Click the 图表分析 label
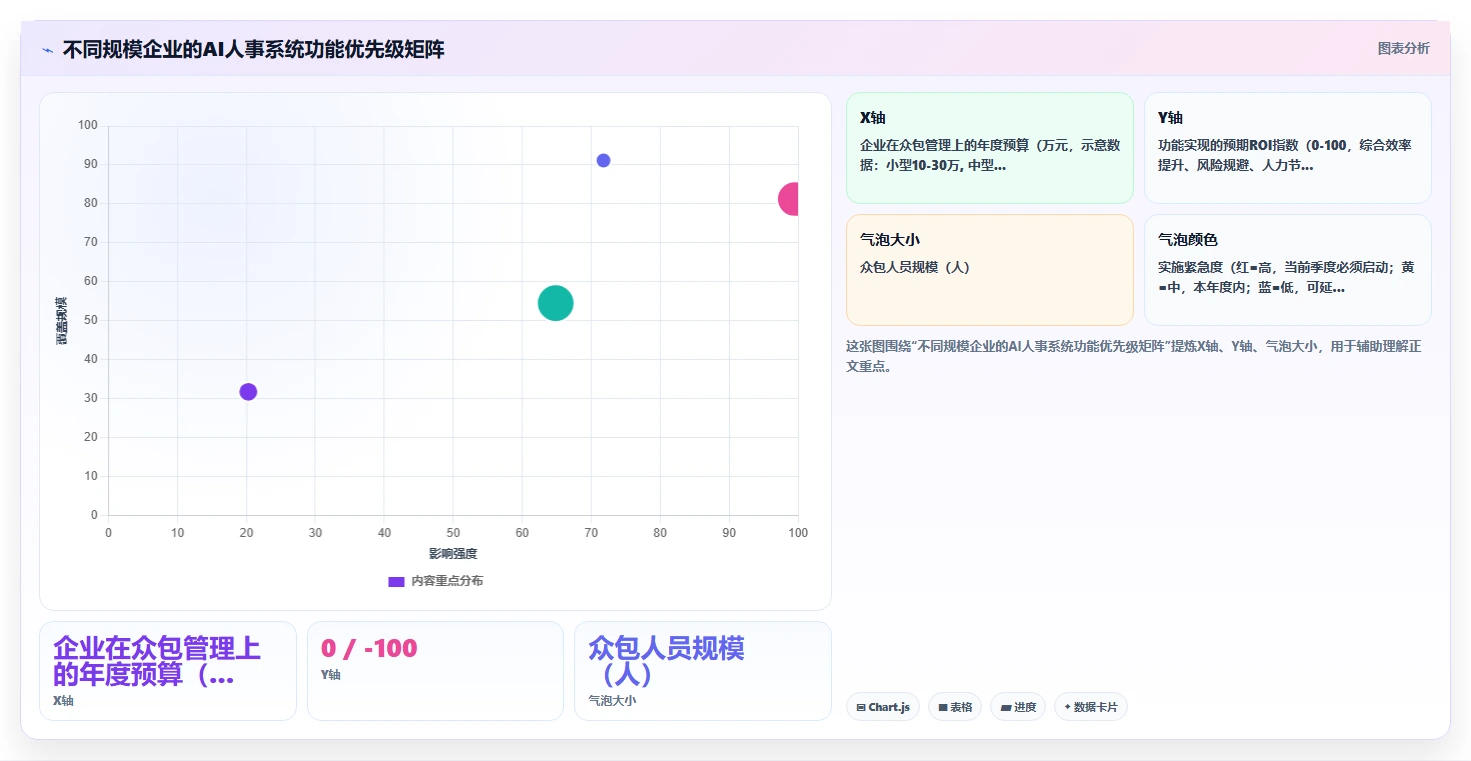The image size is (1471, 761). (x=1403, y=48)
